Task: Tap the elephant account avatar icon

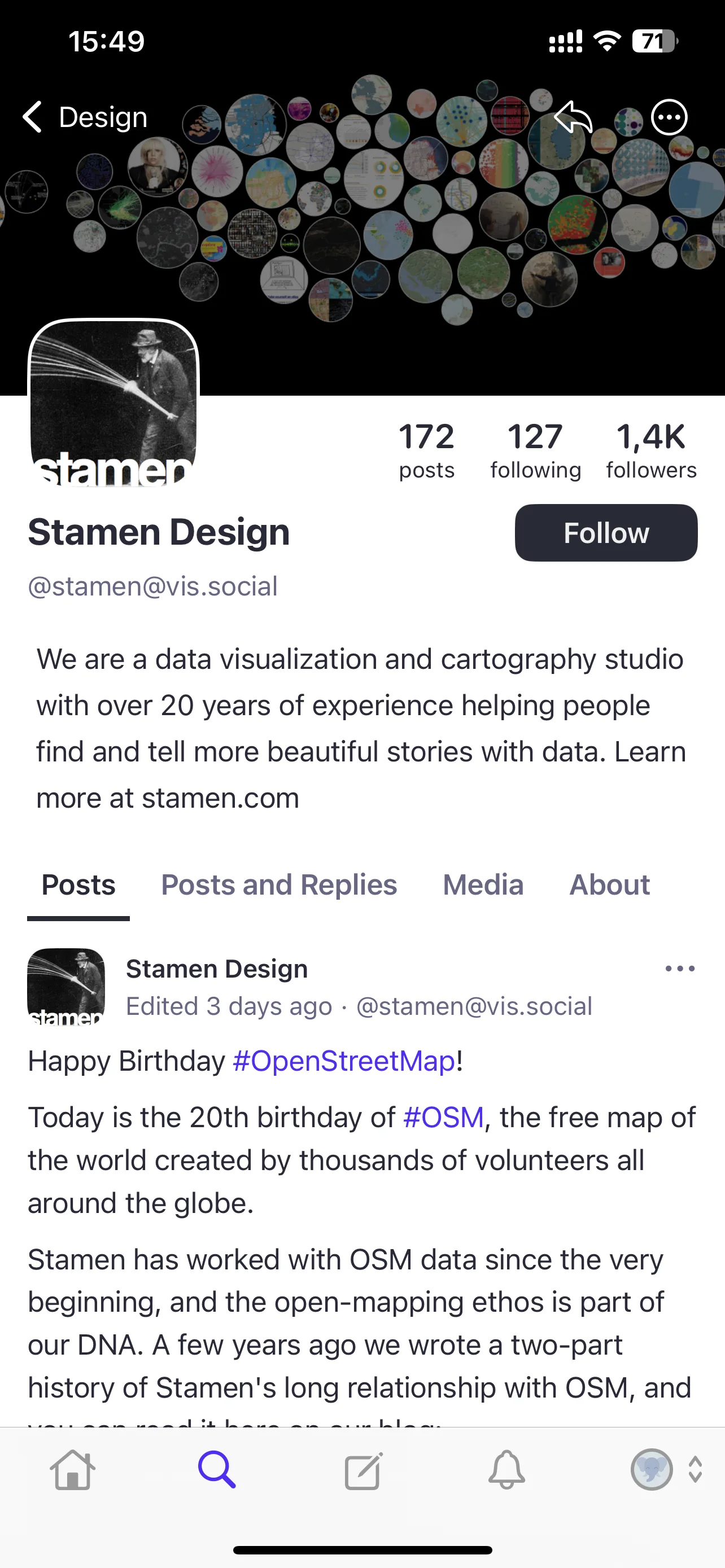Action: click(x=652, y=1469)
